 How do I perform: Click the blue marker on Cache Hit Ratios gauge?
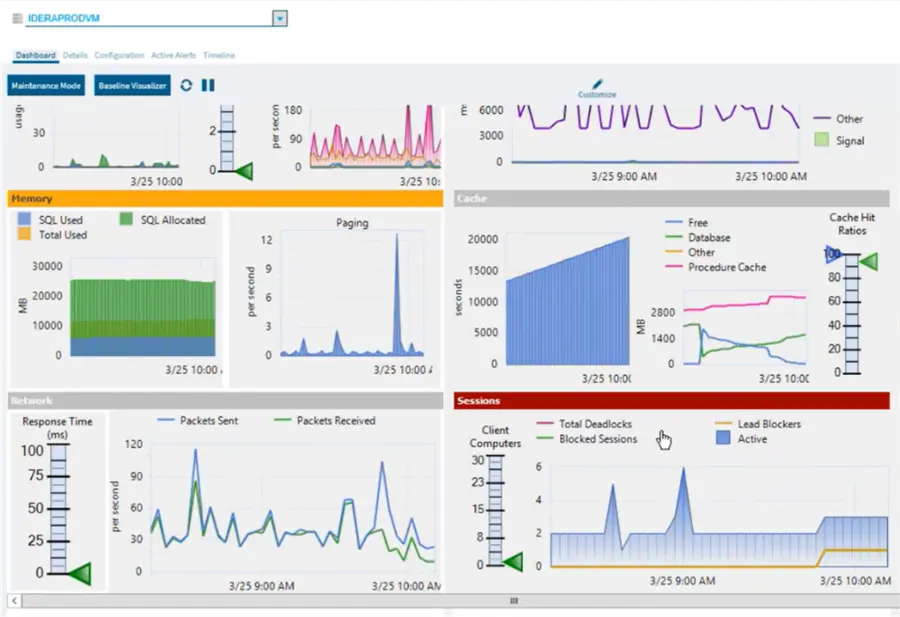pyautogui.click(x=832, y=254)
